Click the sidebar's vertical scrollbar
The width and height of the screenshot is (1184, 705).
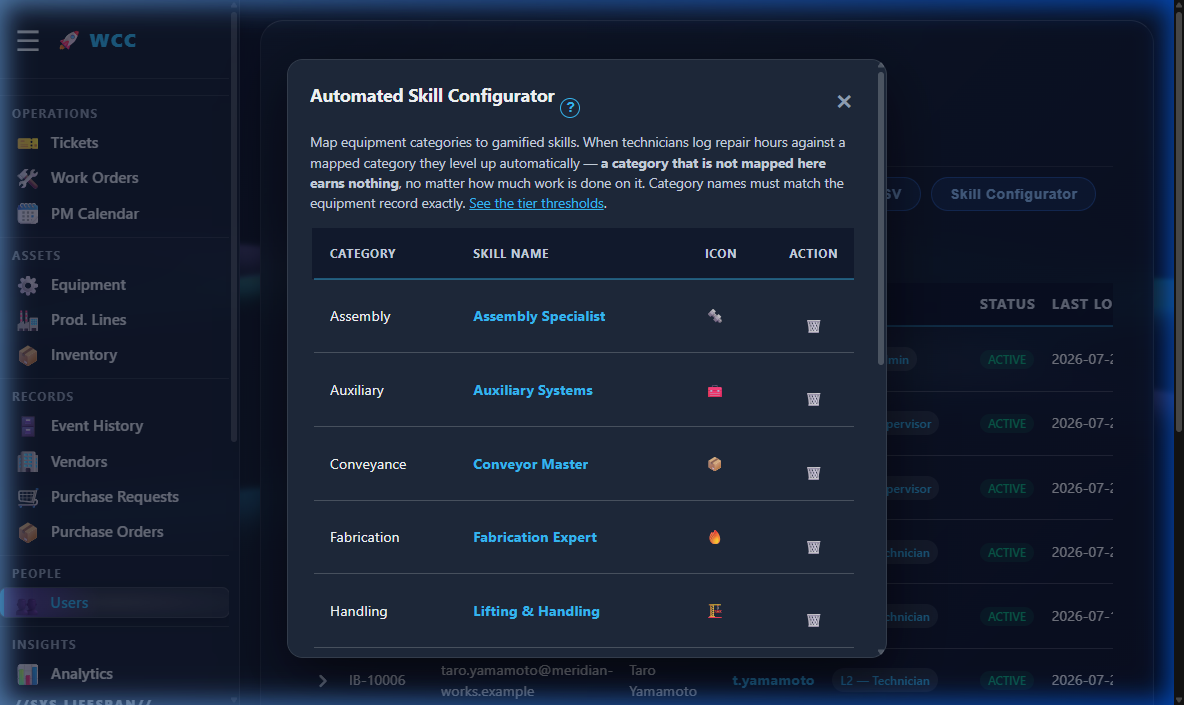[234, 226]
